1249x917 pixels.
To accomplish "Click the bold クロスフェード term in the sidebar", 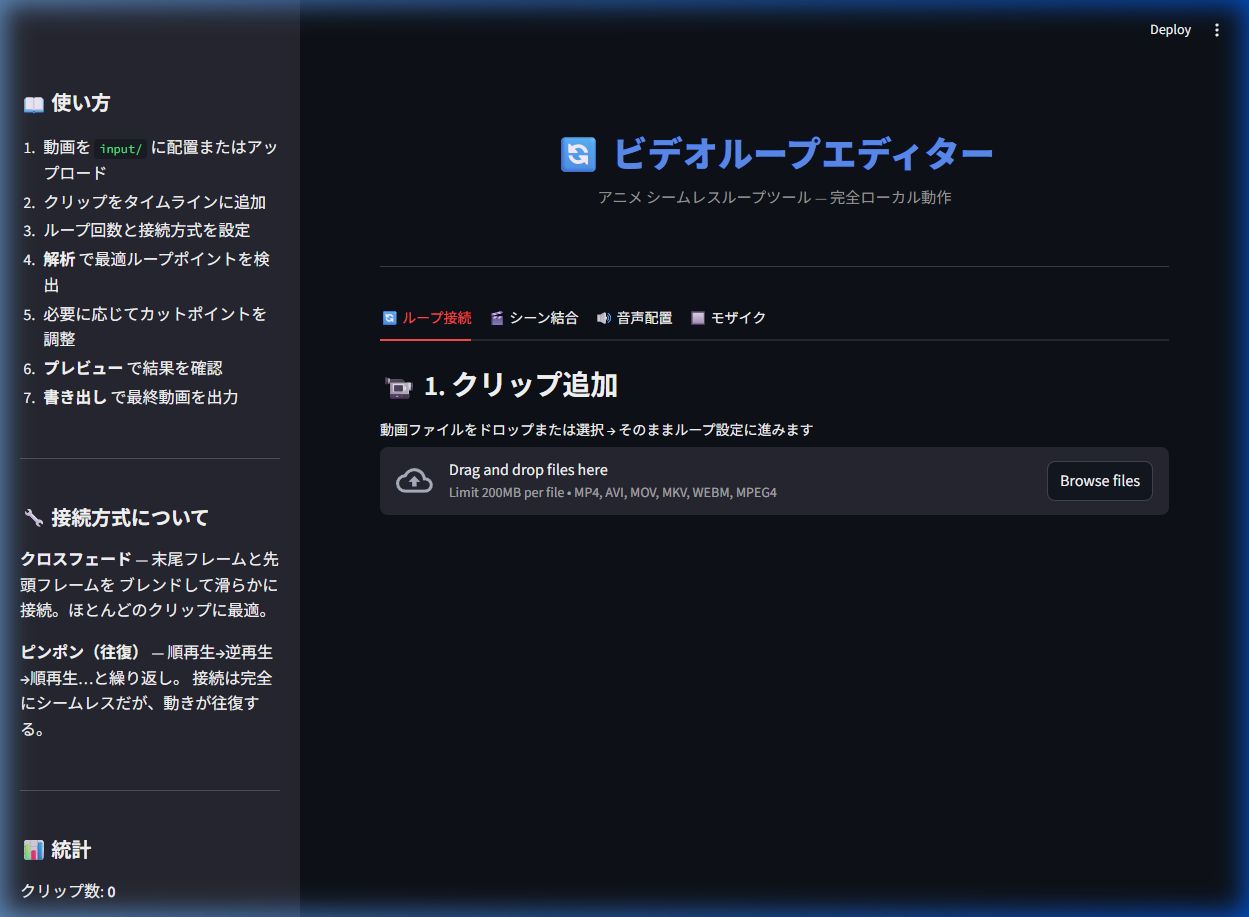I will 76,558.
